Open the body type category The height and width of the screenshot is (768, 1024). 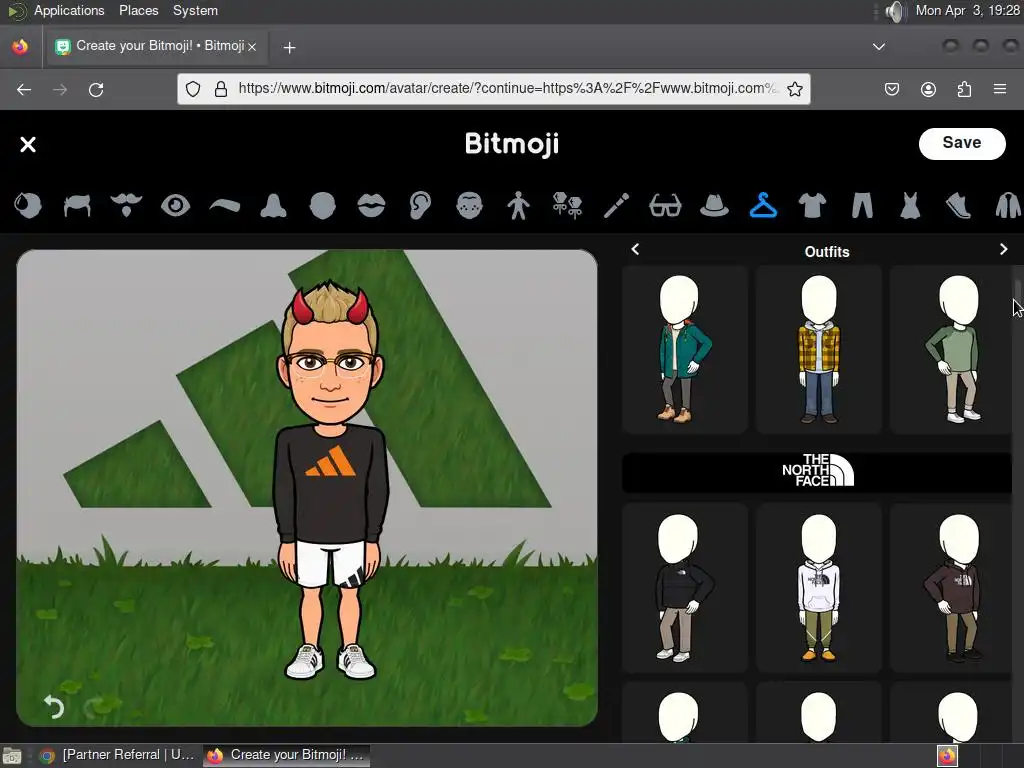pos(518,206)
